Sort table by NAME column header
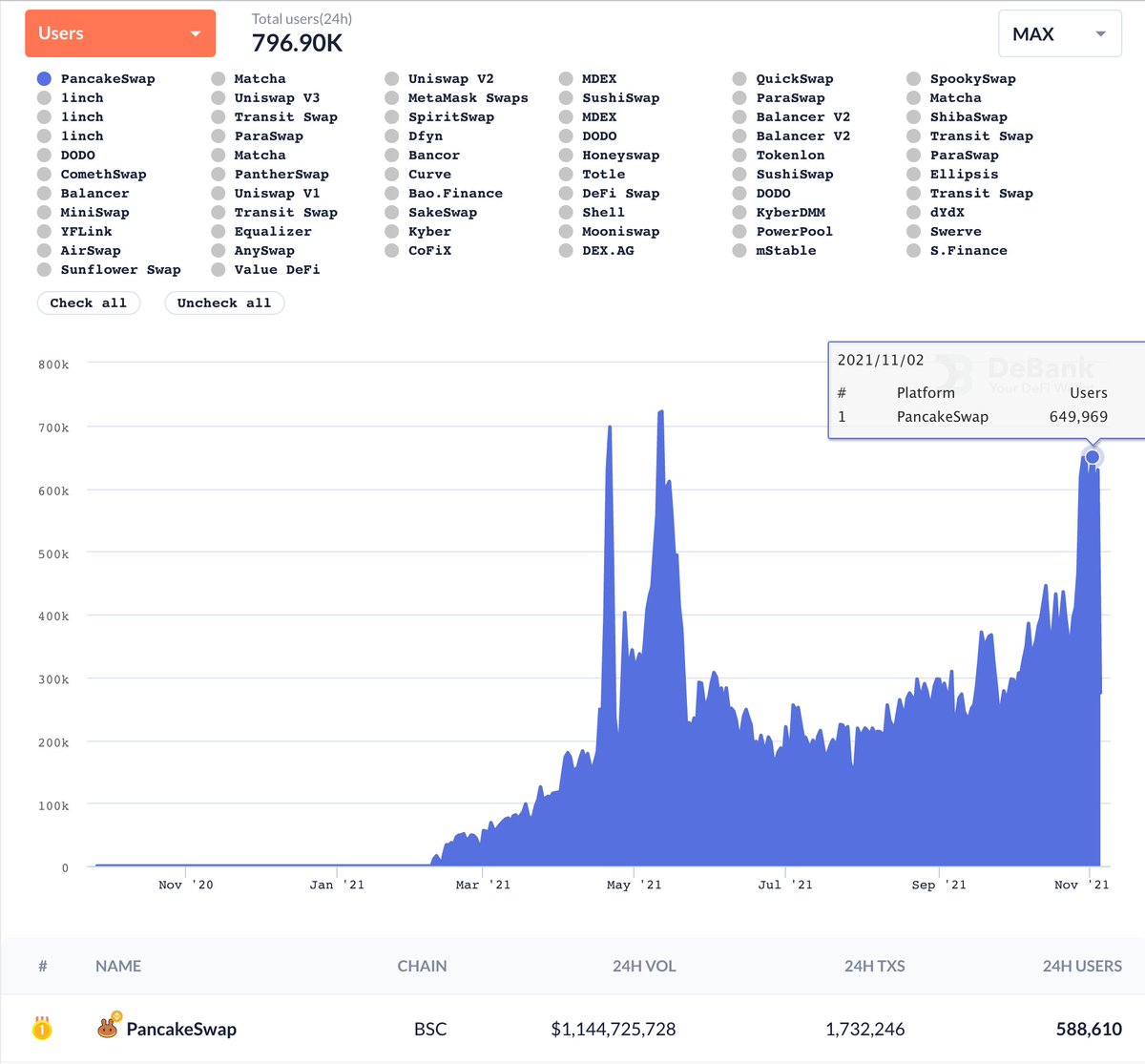 point(118,967)
